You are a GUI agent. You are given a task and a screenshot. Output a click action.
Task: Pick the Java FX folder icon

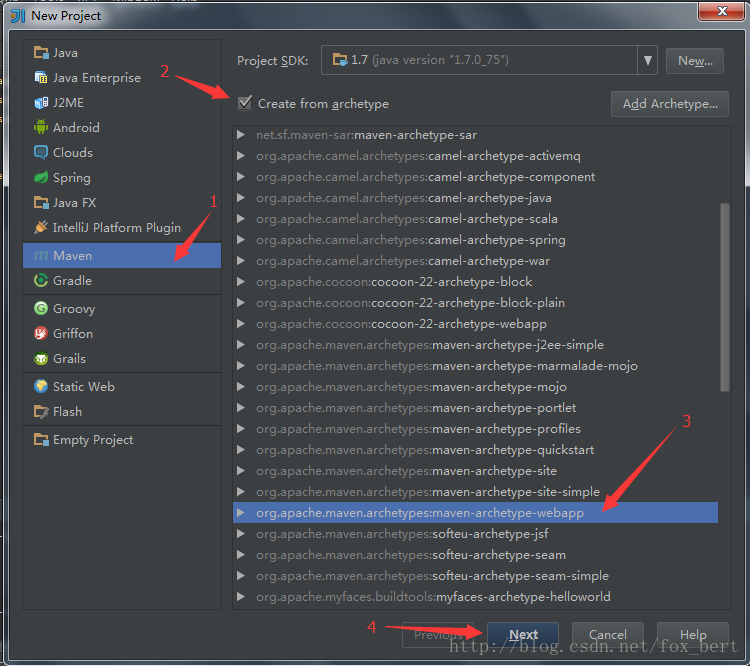tap(41, 203)
